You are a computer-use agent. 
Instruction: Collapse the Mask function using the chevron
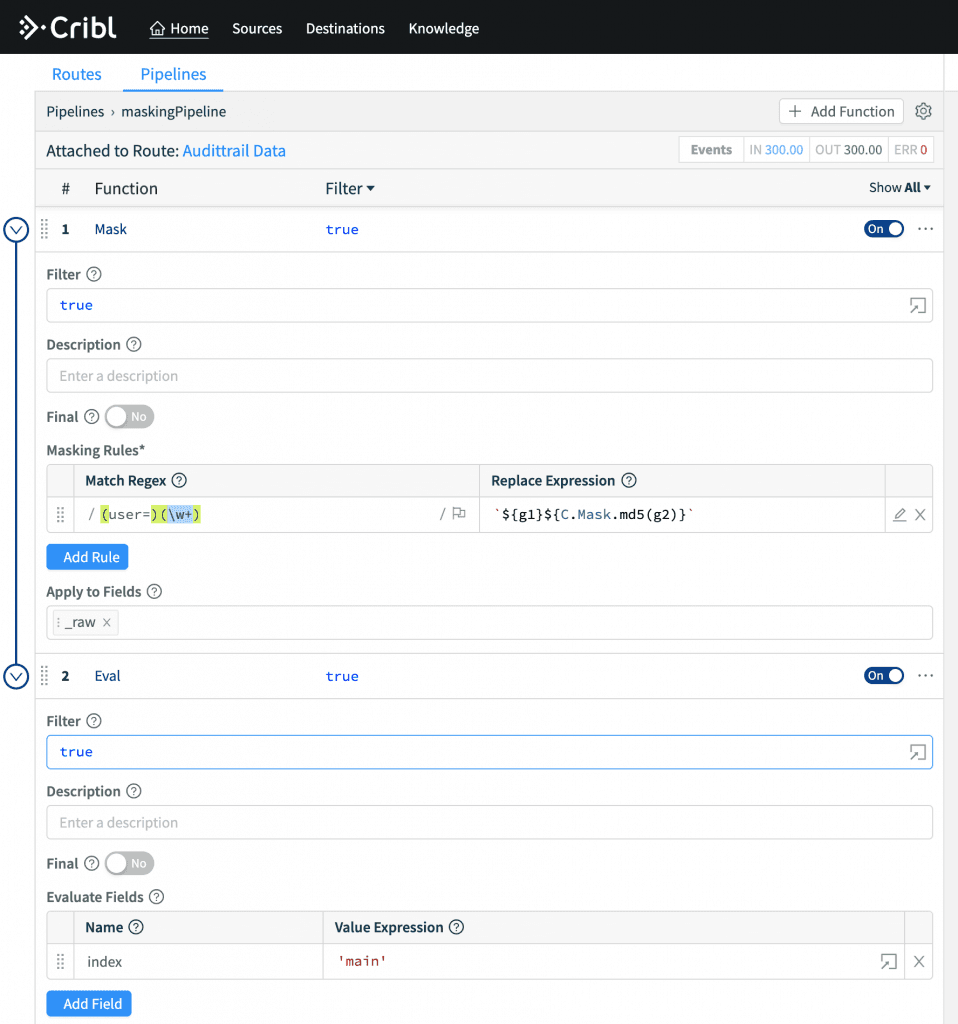(x=16, y=229)
